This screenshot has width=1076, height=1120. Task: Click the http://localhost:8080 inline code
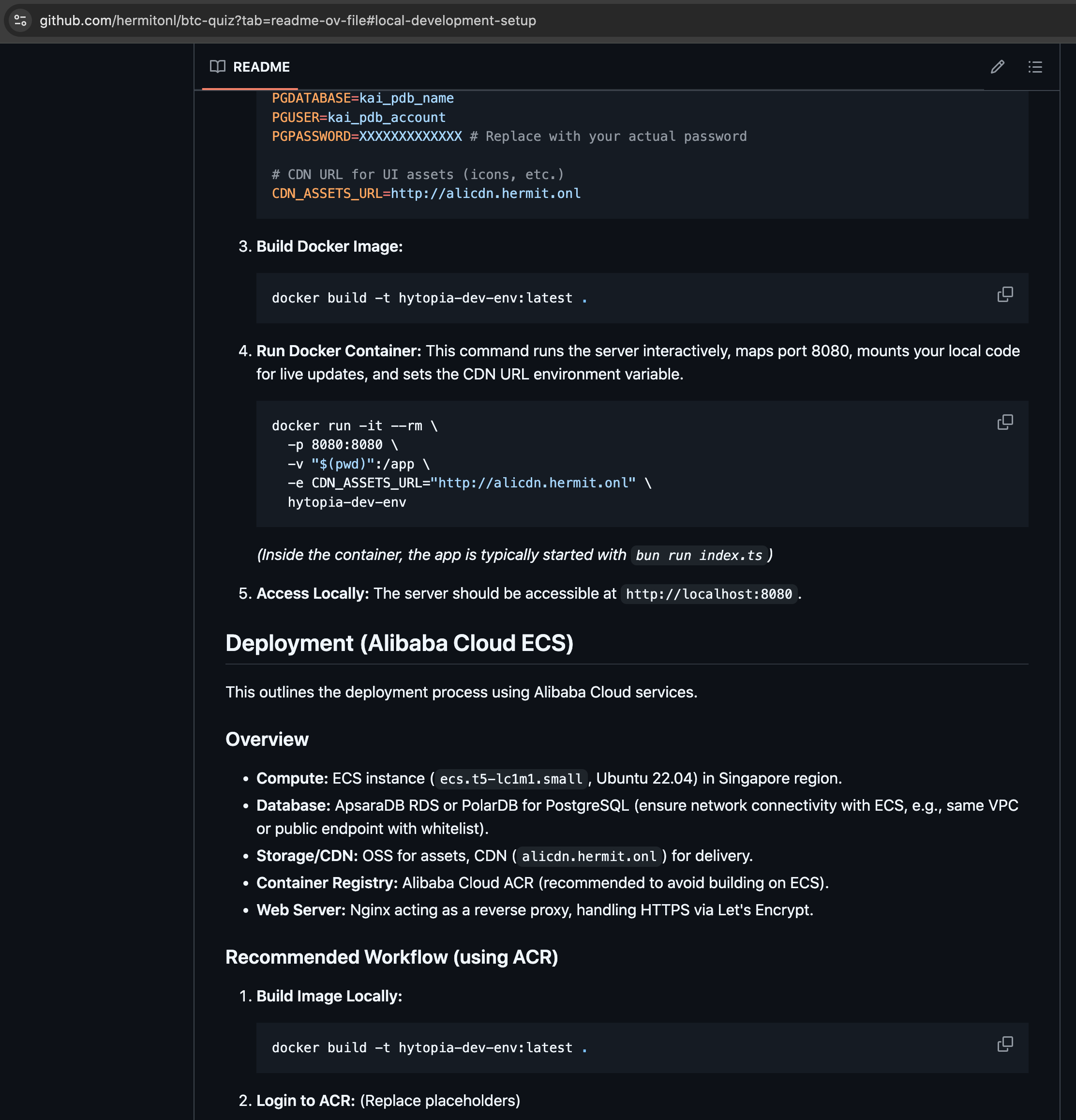pos(709,594)
